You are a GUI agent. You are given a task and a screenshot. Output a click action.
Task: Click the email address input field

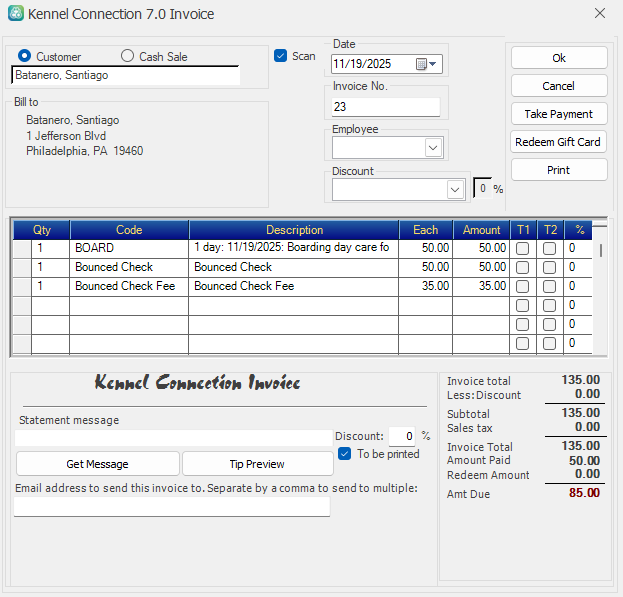[172, 507]
